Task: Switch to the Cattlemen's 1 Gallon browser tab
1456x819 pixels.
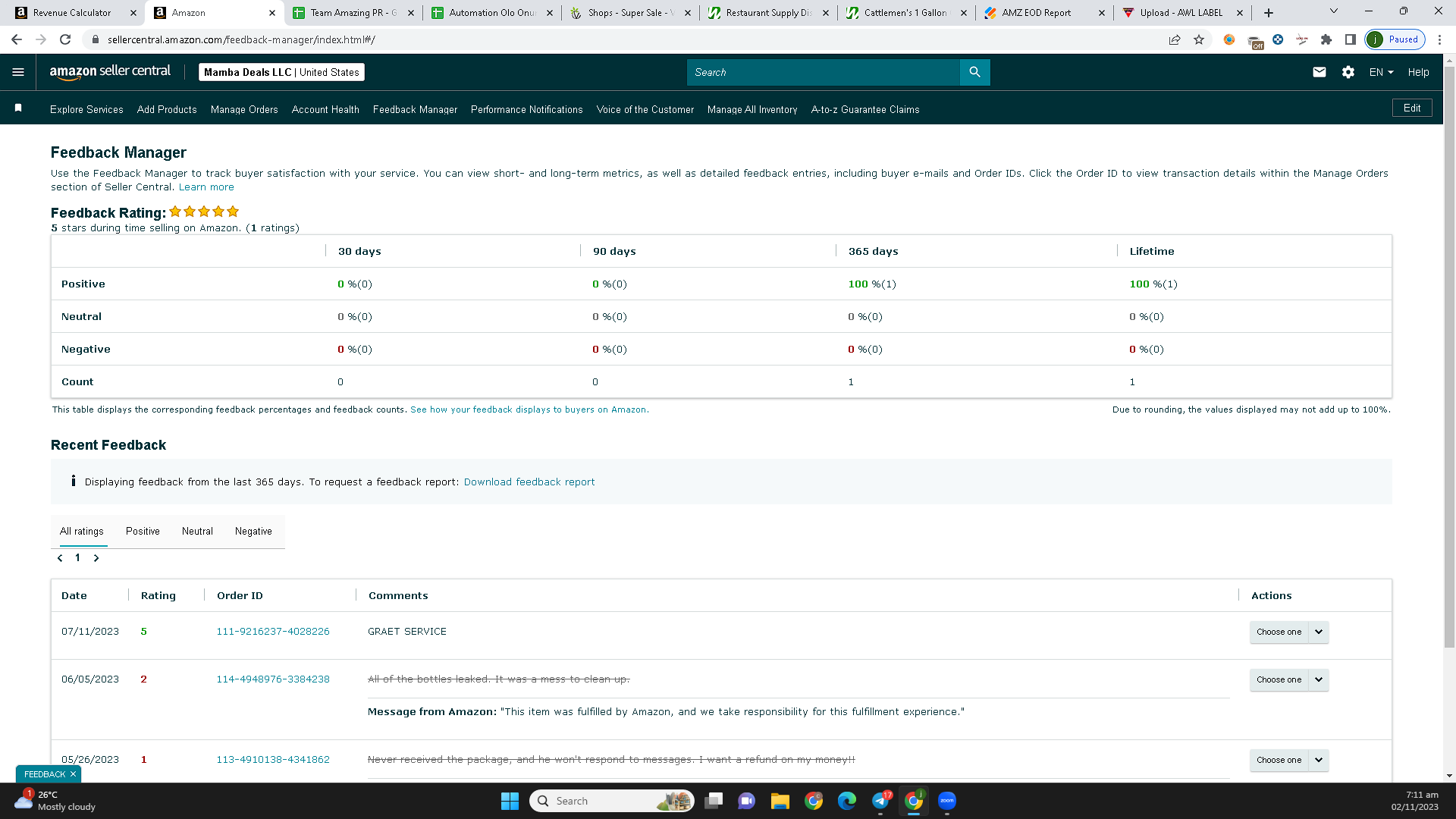Action: 907,13
